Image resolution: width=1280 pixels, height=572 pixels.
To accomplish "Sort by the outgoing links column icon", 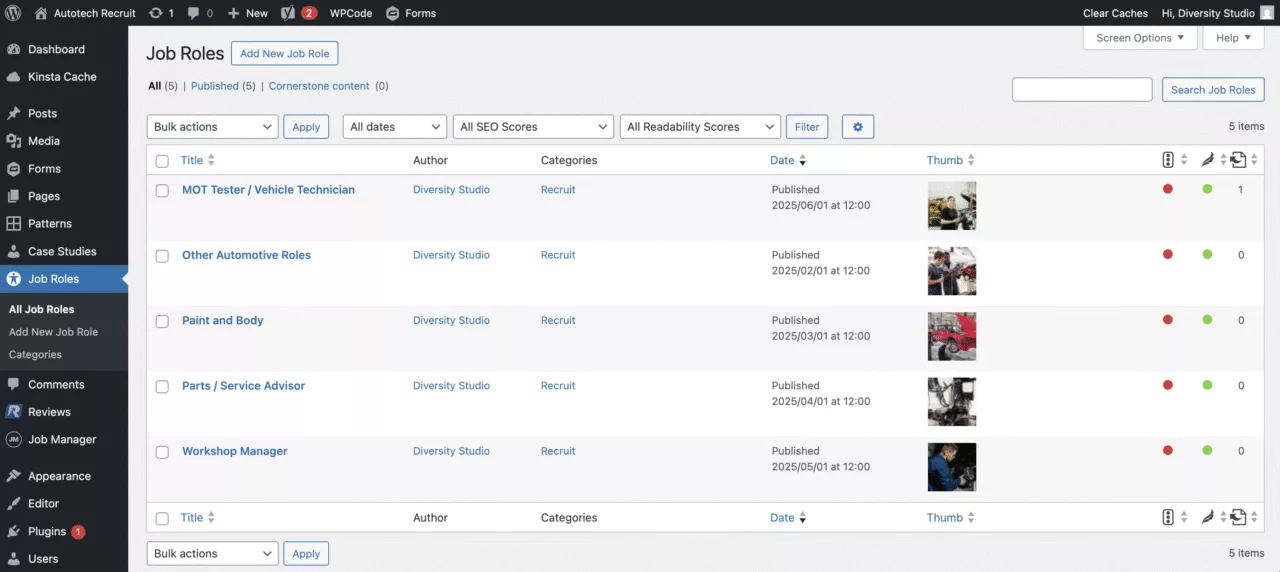I will click(x=1238, y=160).
